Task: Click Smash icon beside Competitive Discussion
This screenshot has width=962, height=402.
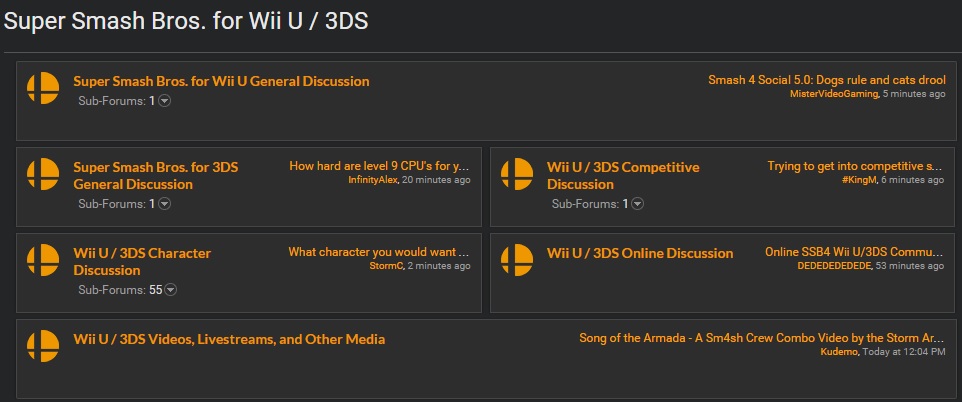Action: click(x=517, y=174)
